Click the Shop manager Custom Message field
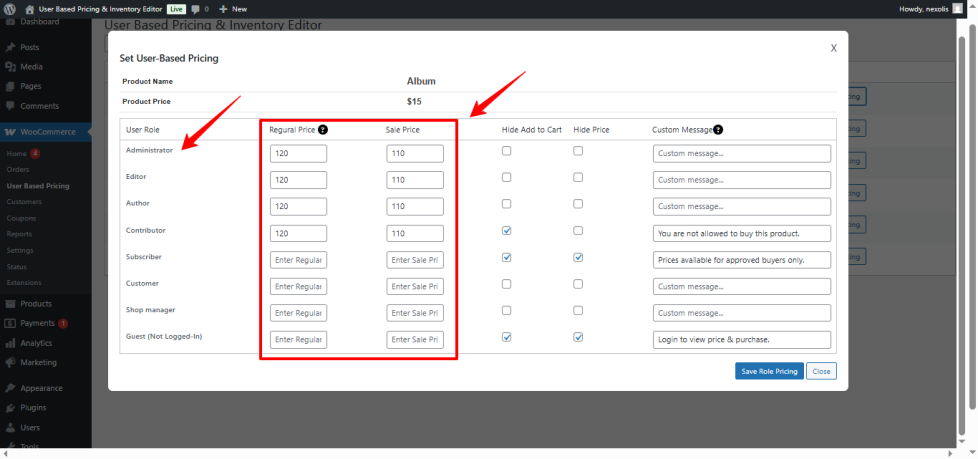Screen dimensions: 978x459 click(x=742, y=313)
